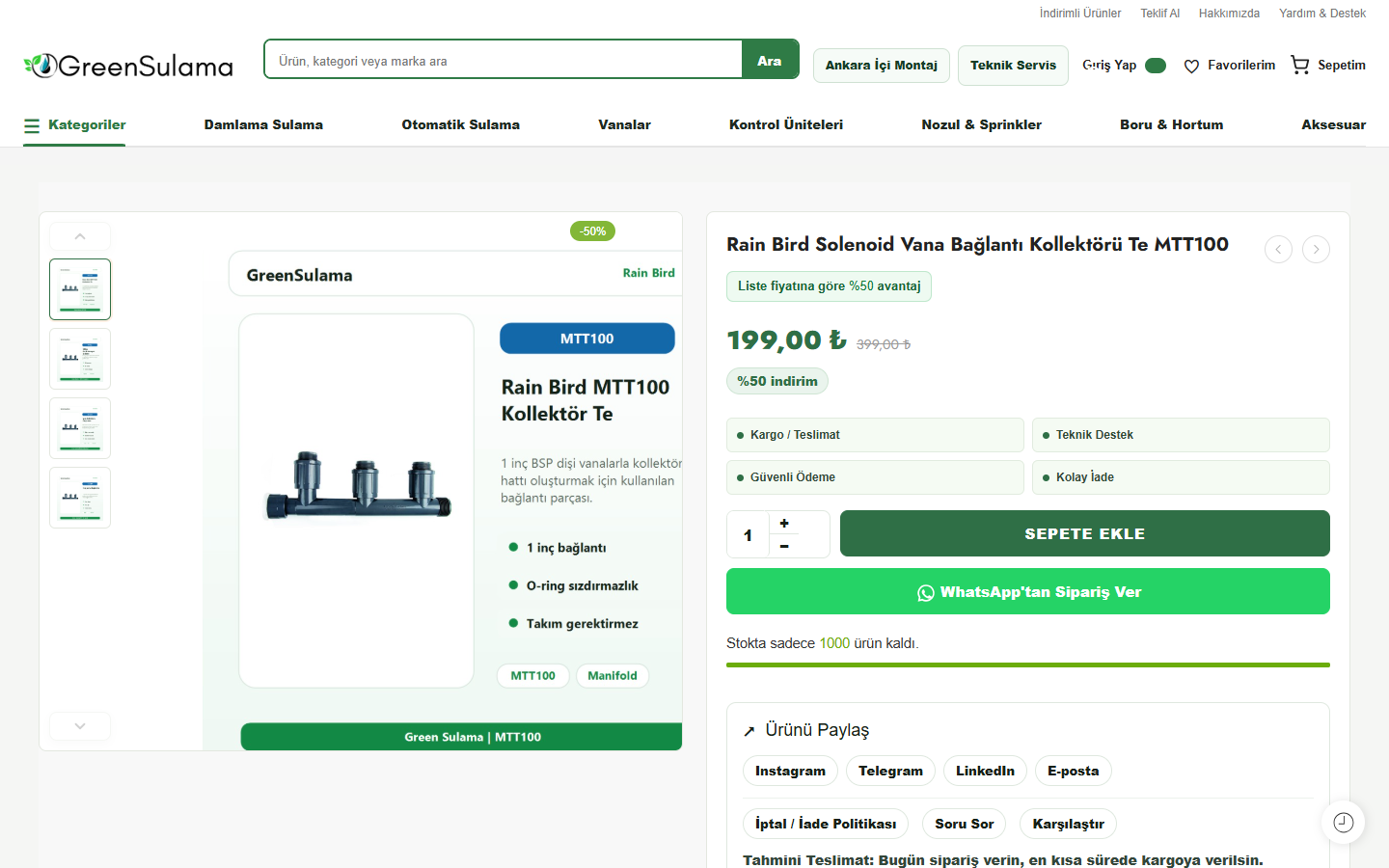This screenshot has height=868, width=1389.
Task: Open Boru & Hortum menu
Action: pos(1171,124)
